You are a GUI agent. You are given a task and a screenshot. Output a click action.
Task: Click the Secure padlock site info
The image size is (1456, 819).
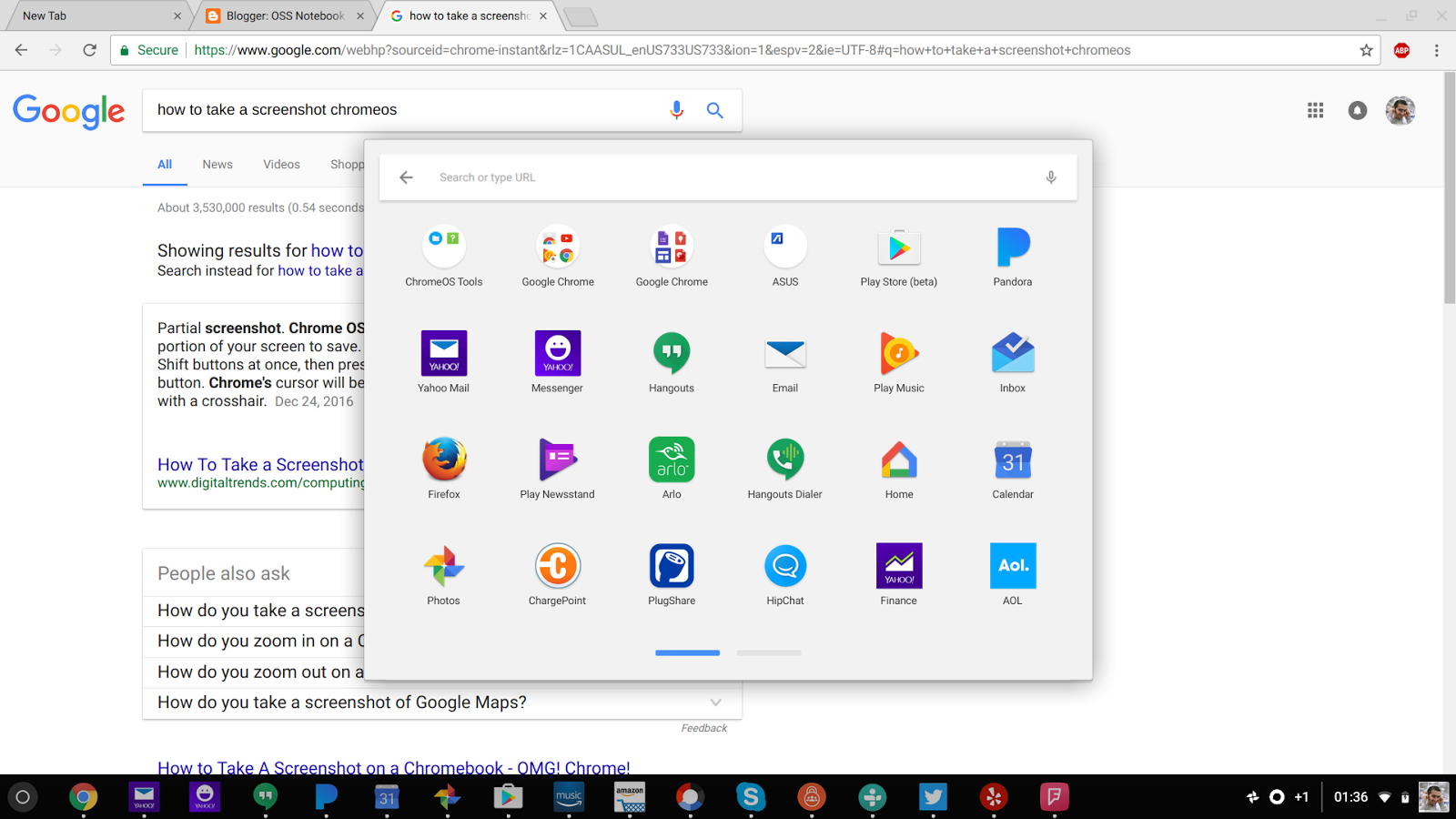(x=148, y=50)
